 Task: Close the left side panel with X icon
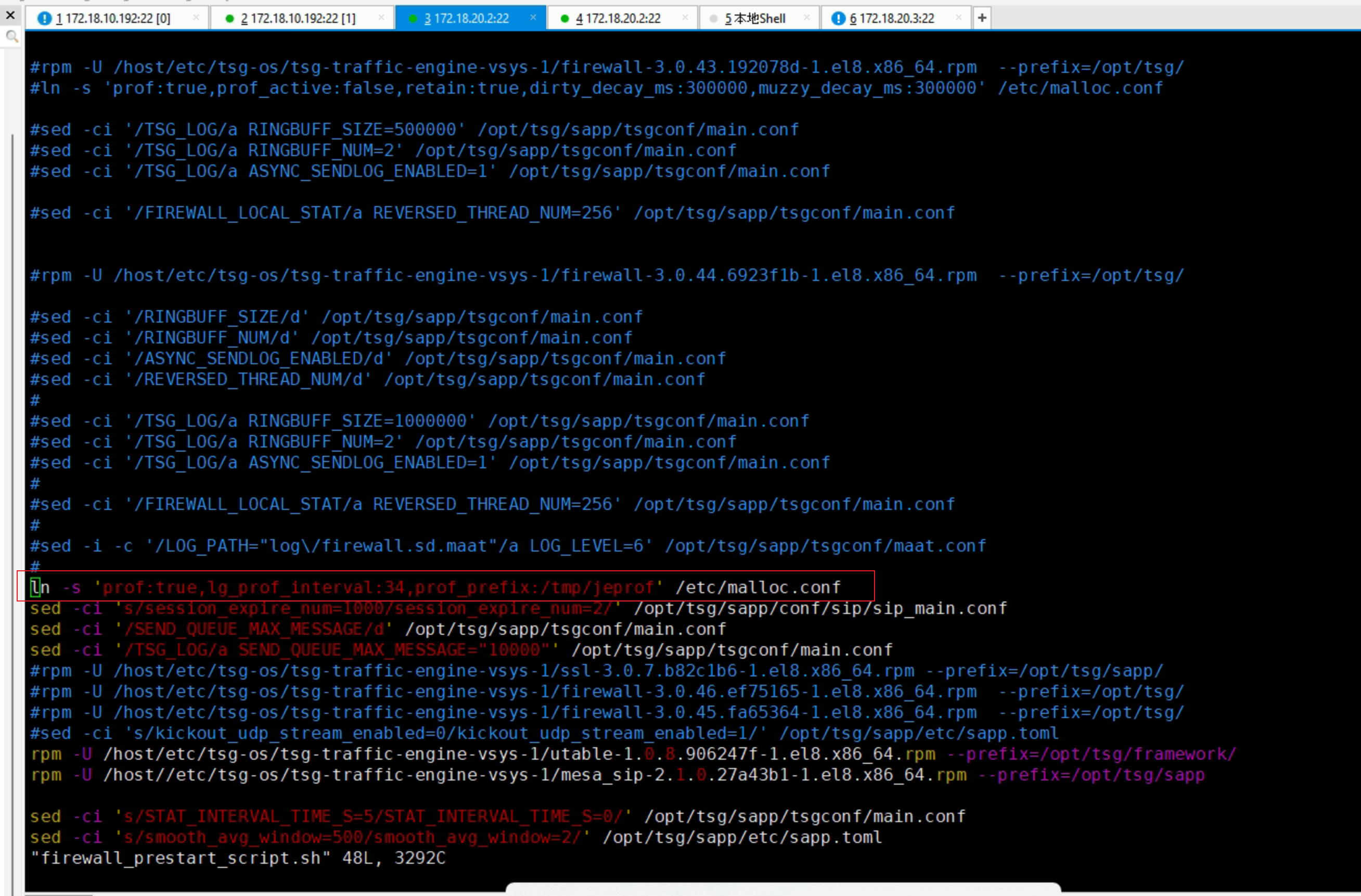coord(10,16)
